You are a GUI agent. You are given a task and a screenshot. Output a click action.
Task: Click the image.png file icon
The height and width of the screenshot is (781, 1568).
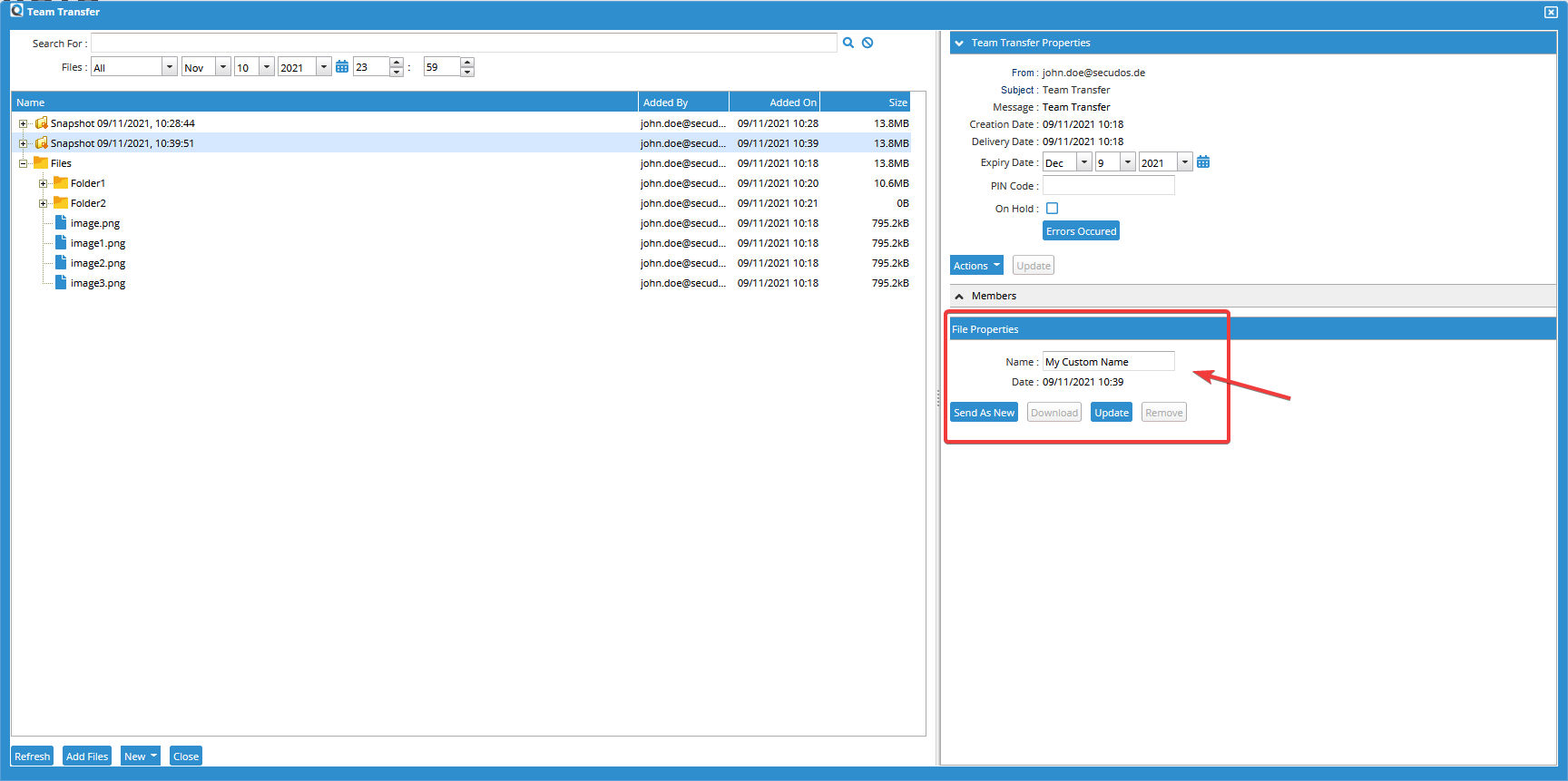click(61, 222)
